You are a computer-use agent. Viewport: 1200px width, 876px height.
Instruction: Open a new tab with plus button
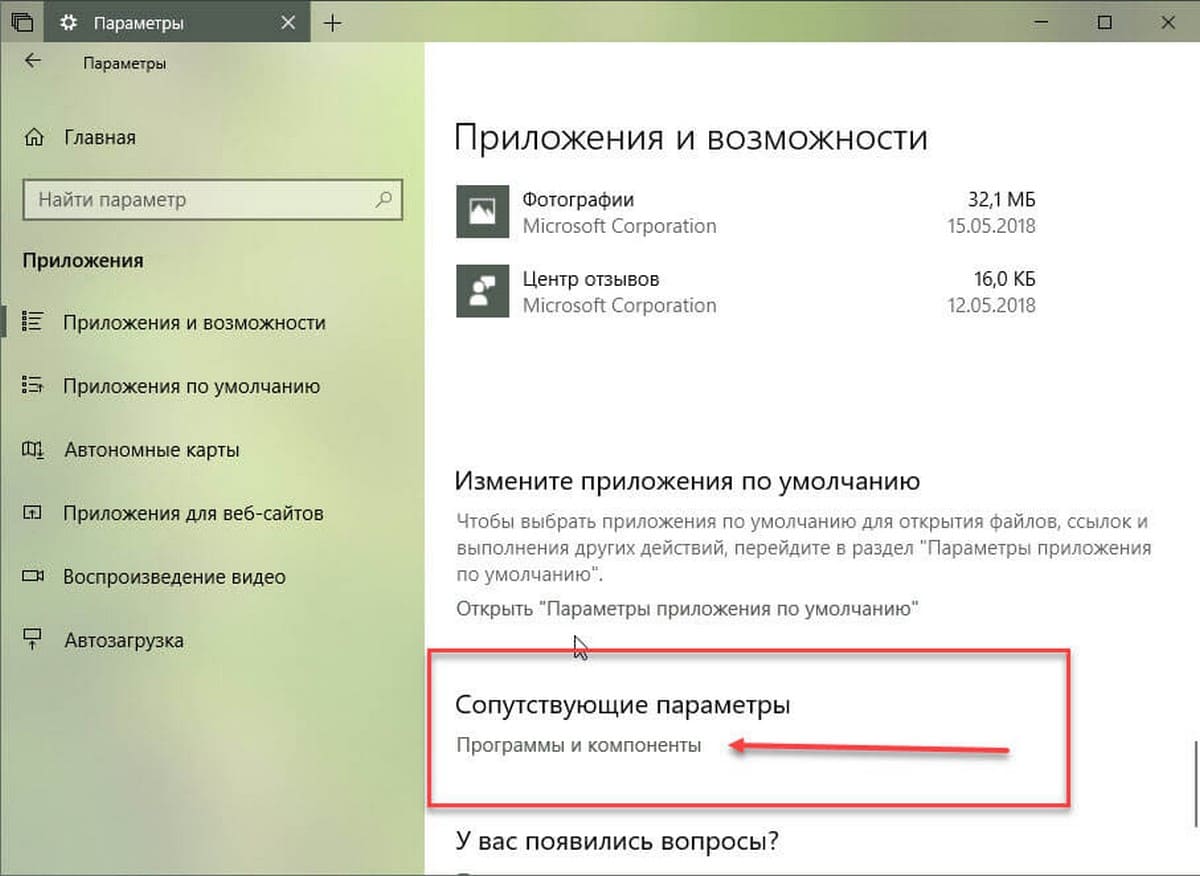[x=333, y=23]
